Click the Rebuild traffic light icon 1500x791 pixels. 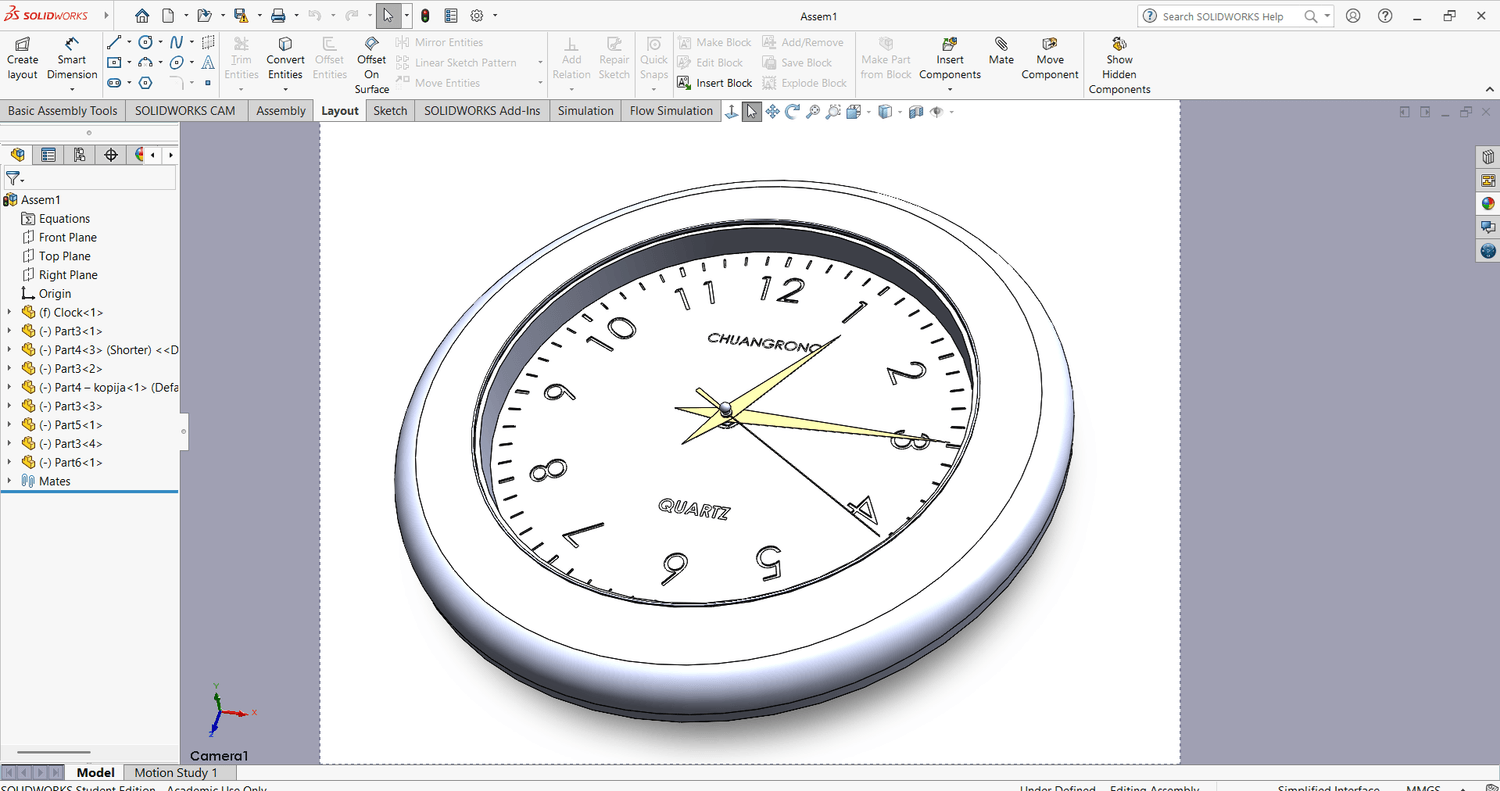pos(425,16)
